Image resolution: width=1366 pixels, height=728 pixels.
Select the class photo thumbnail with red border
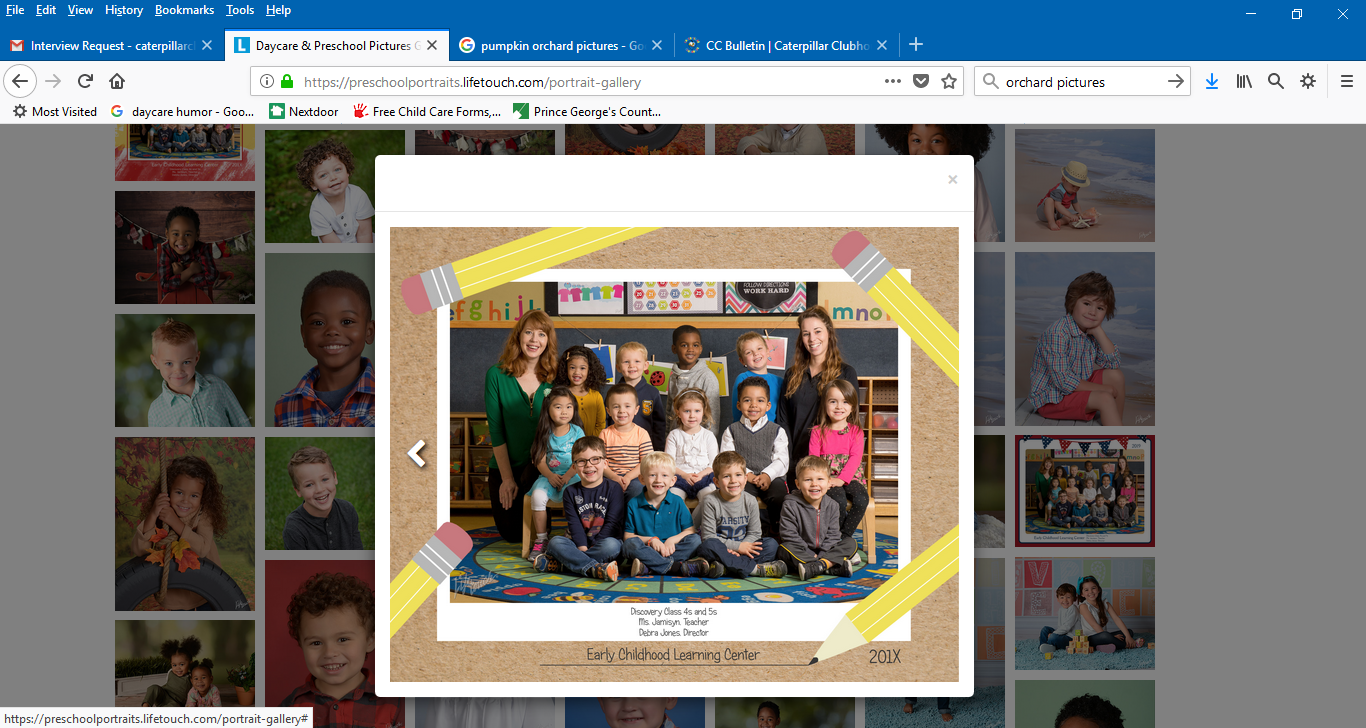(1084, 490)
